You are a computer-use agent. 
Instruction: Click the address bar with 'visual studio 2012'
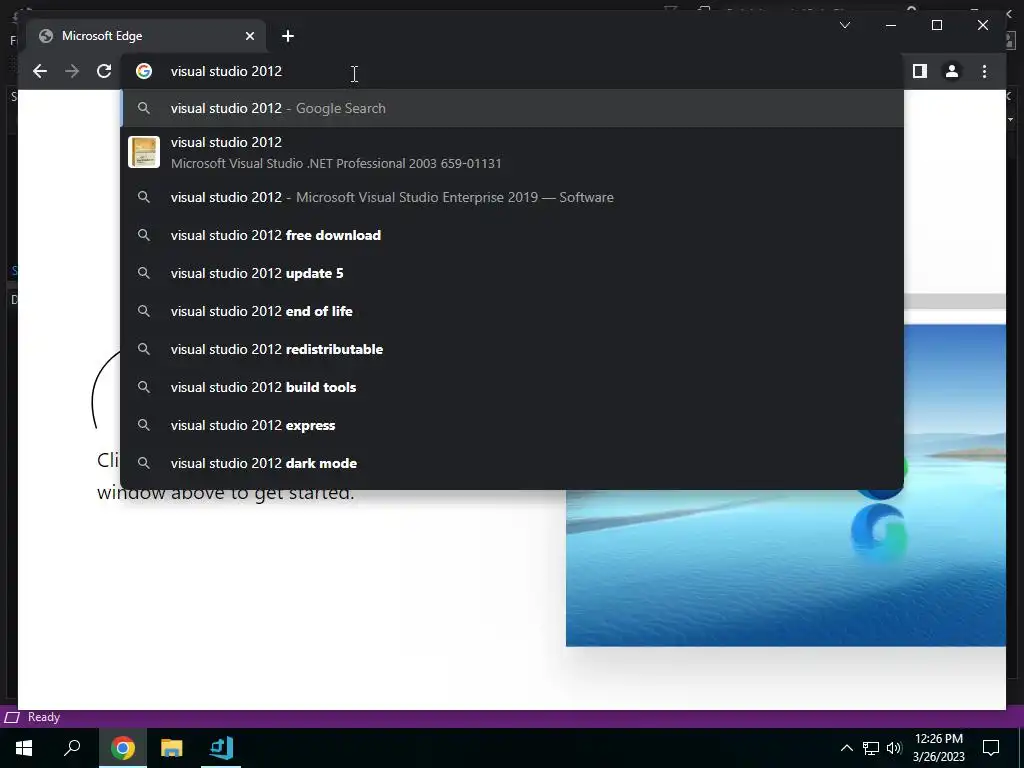pyautogui.click(x=513, y=71)
